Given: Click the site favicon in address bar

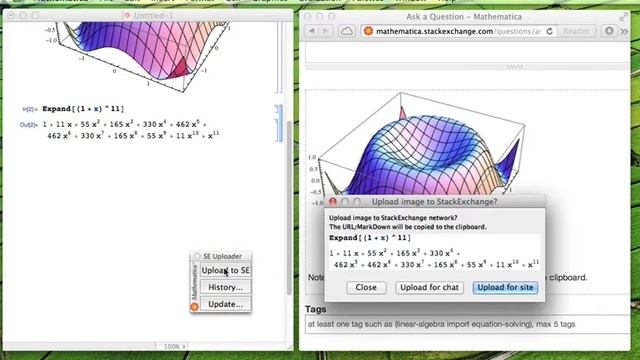Looking at the screenshot, I should pos(368,31).
